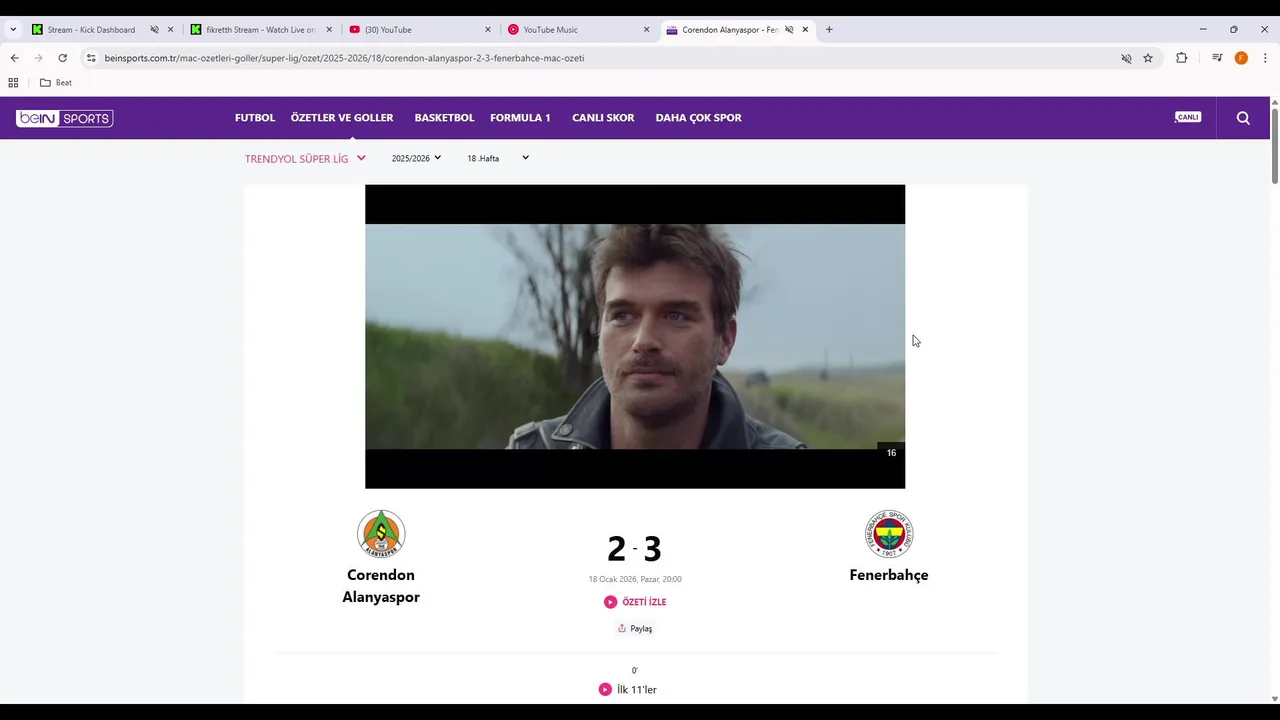Reload the page with refresh icon

62,58
